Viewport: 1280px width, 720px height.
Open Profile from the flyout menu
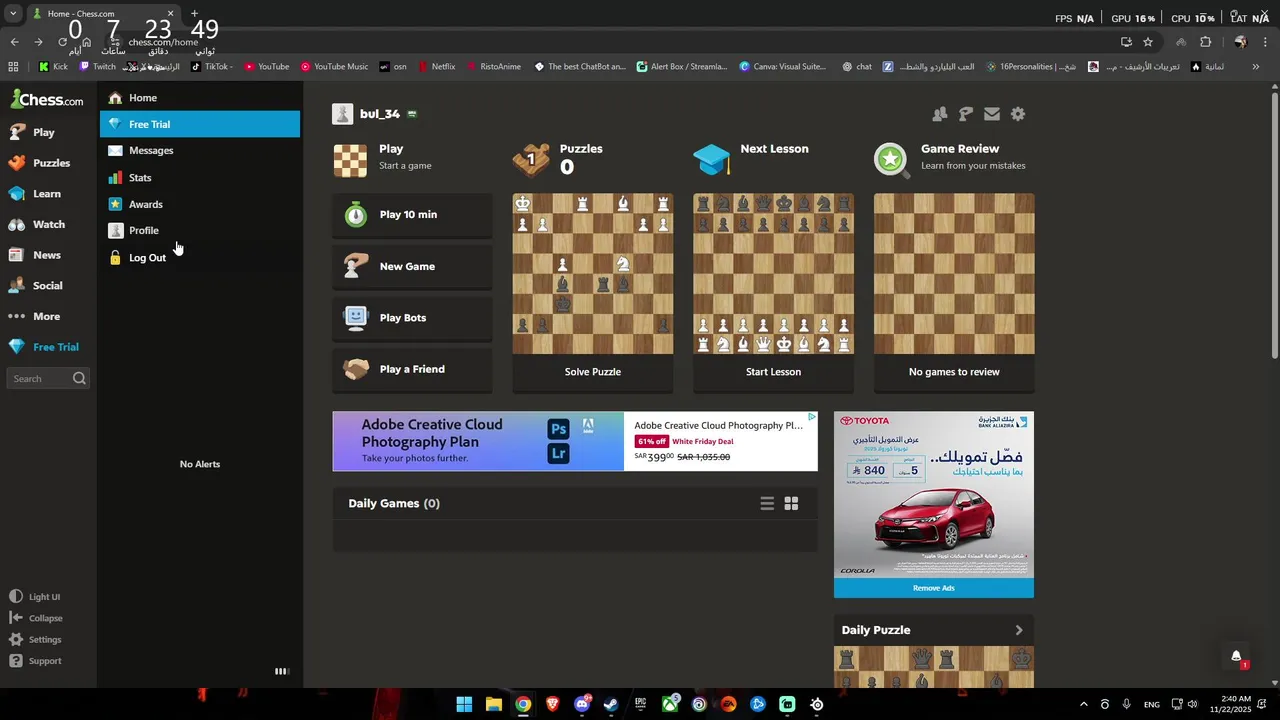pyautogui.click(x=200, y=230)
